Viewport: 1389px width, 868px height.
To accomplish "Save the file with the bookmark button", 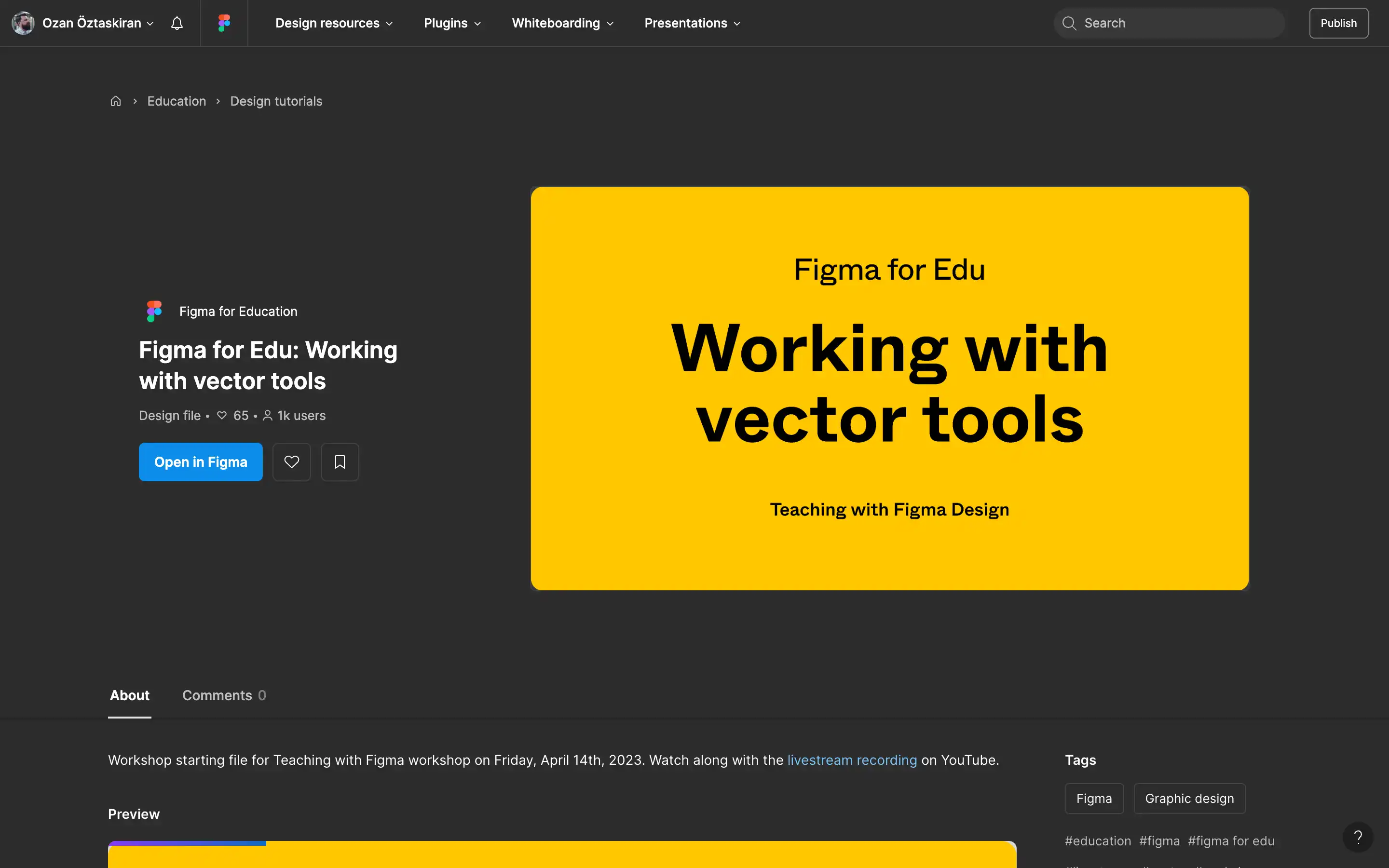I will (340, 461).
